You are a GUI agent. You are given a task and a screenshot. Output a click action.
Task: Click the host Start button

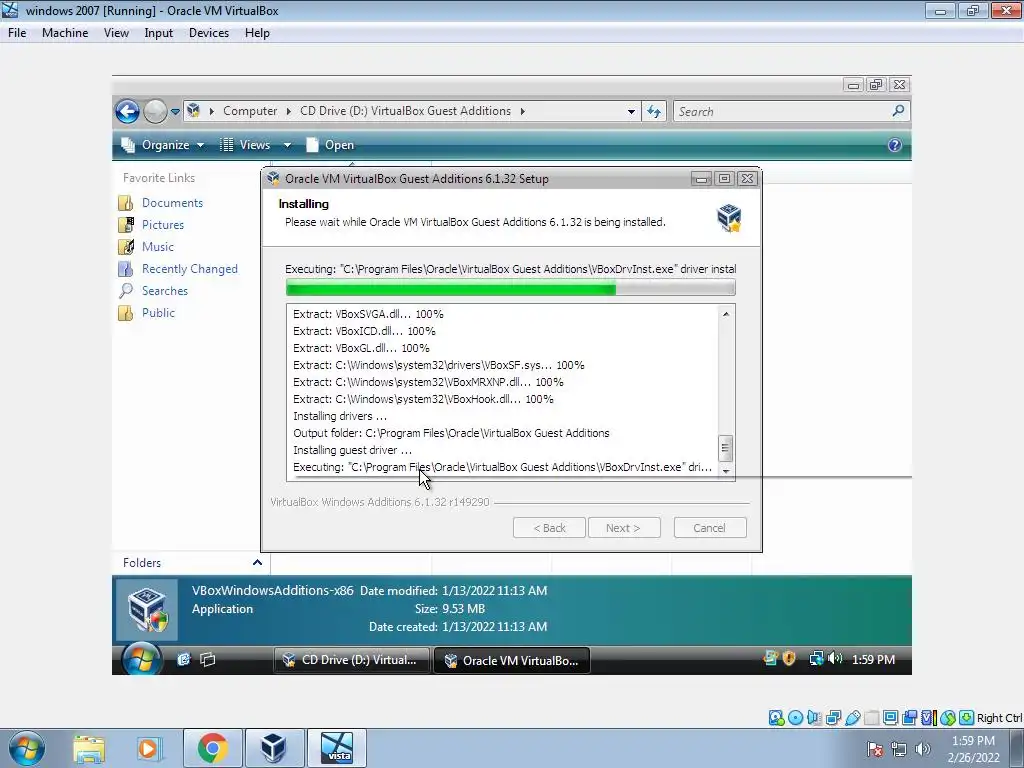27,748
